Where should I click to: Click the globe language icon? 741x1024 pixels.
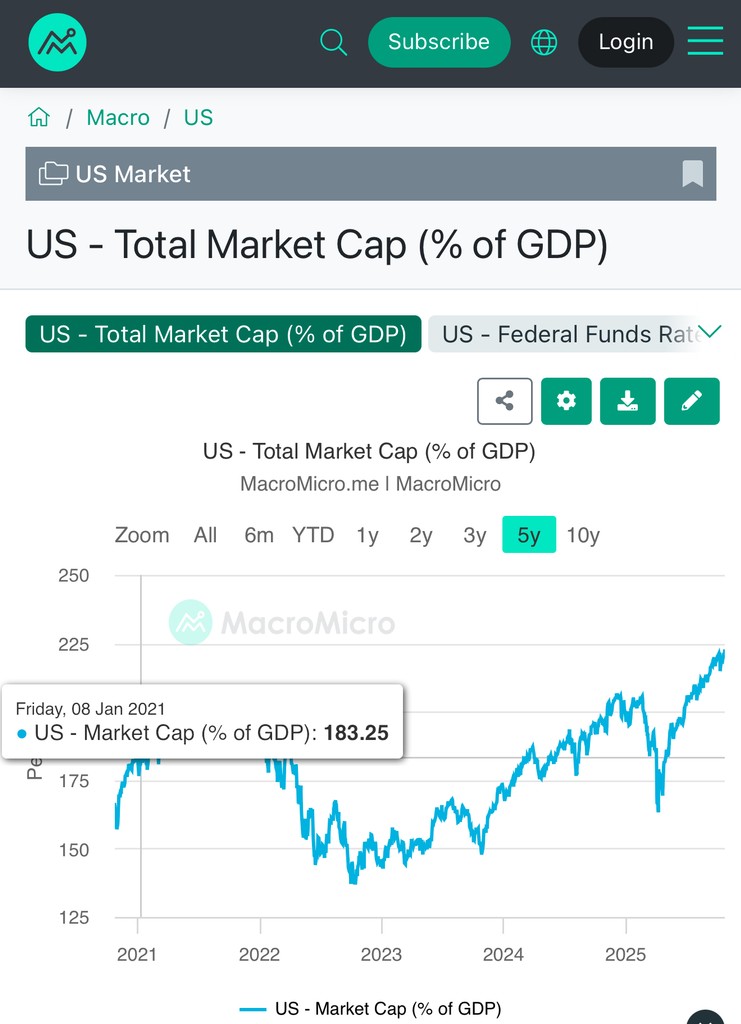click(544, 42)
